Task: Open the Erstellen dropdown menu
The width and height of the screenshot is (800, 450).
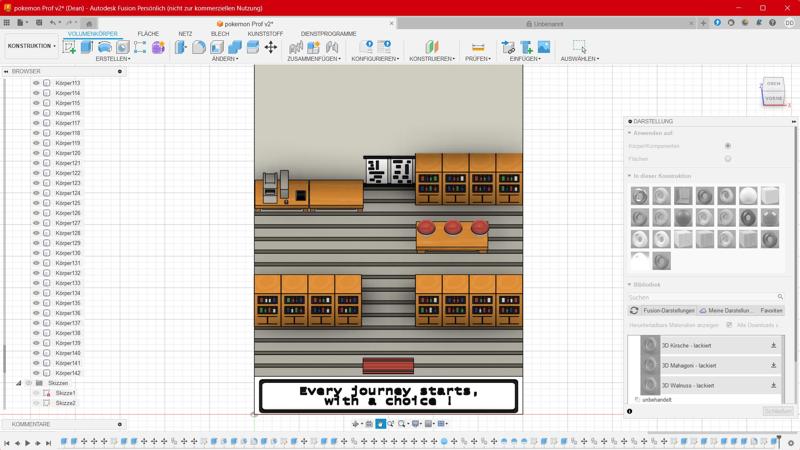Action: point(113,59)
